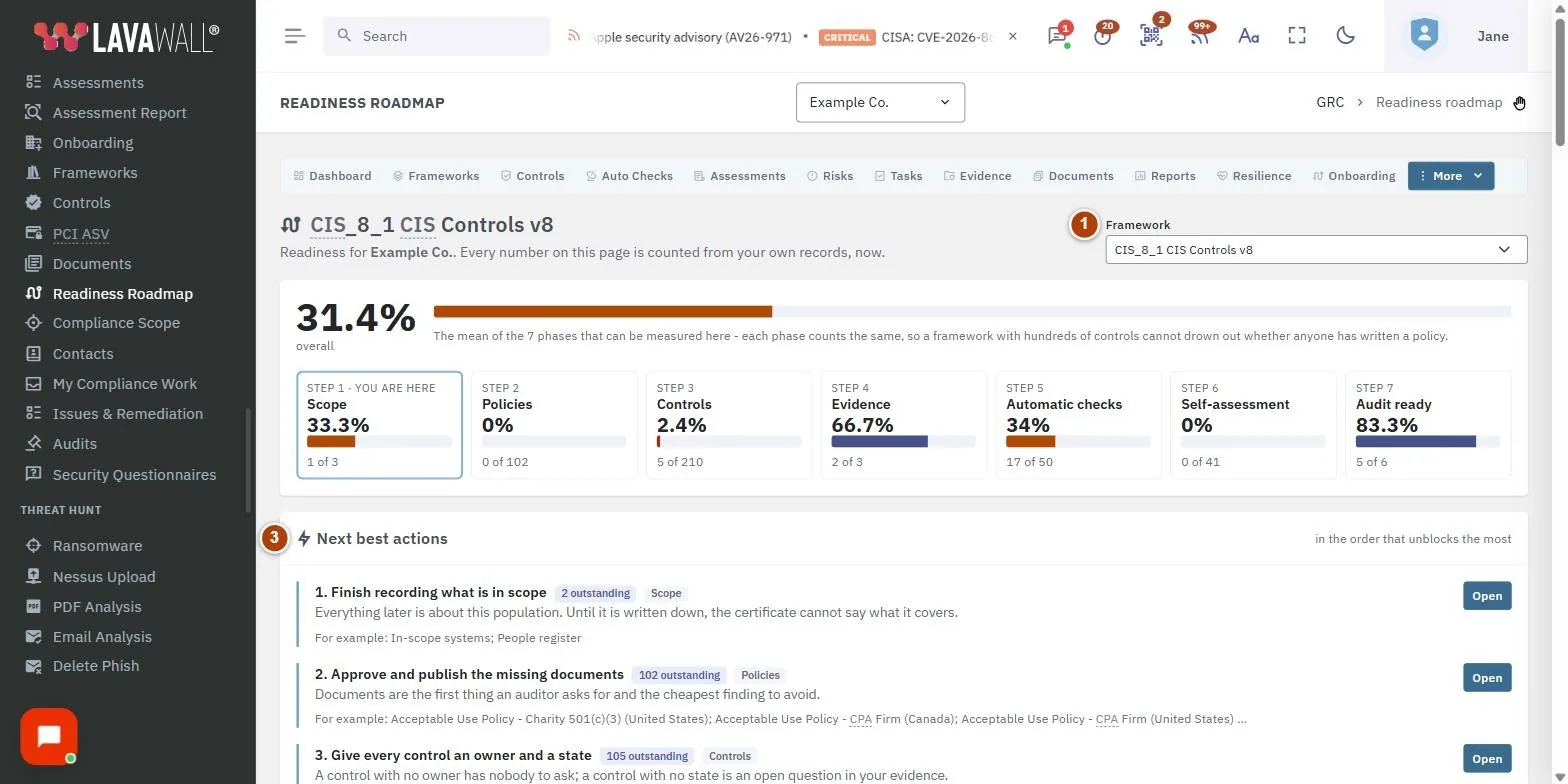
Task: Switch to the Evidence tab
Action: [978, 176]
